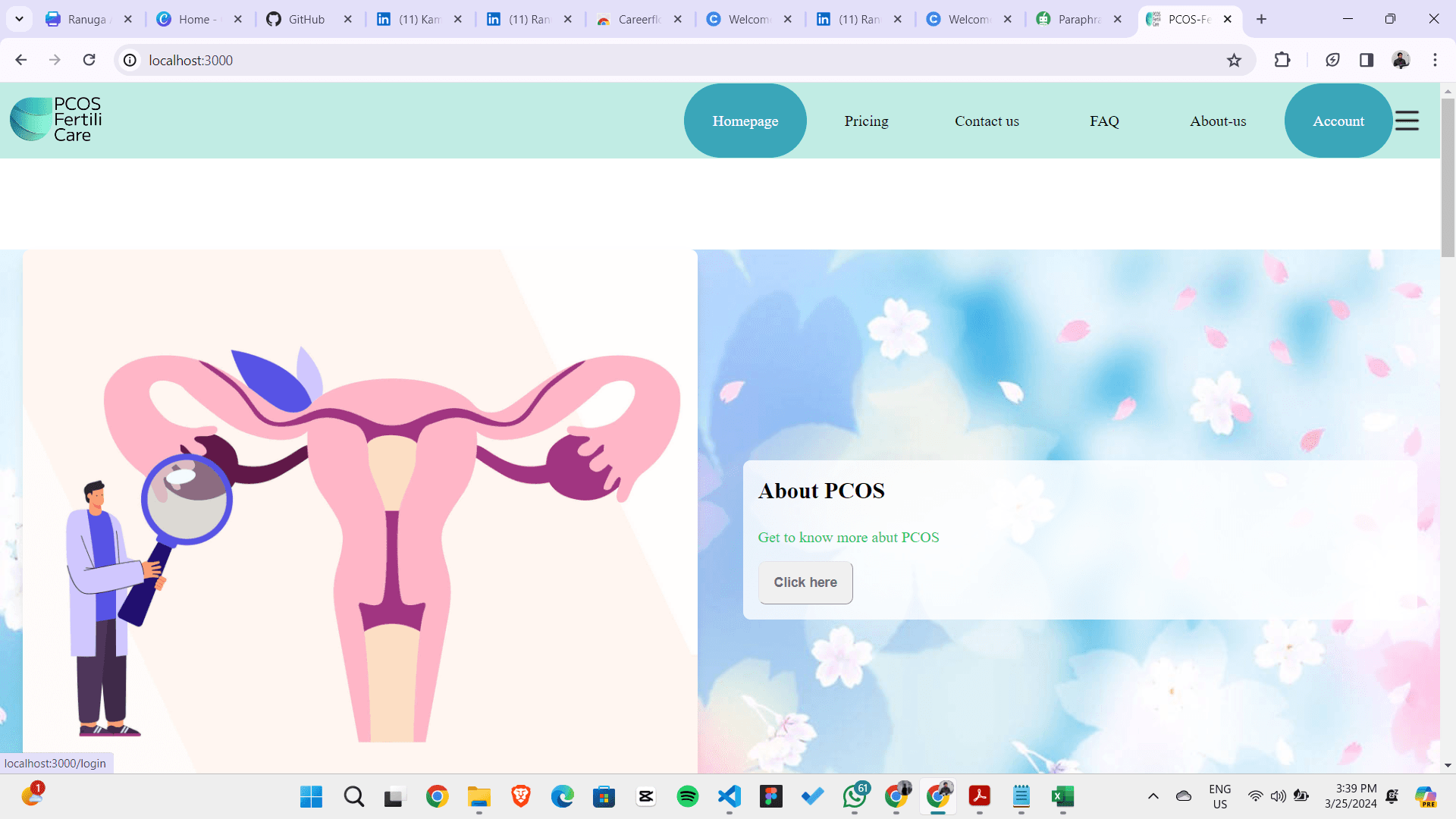1456x819 pixels.
Task: Open WhatsApp from the taskbar
Action: pos(855,797)
